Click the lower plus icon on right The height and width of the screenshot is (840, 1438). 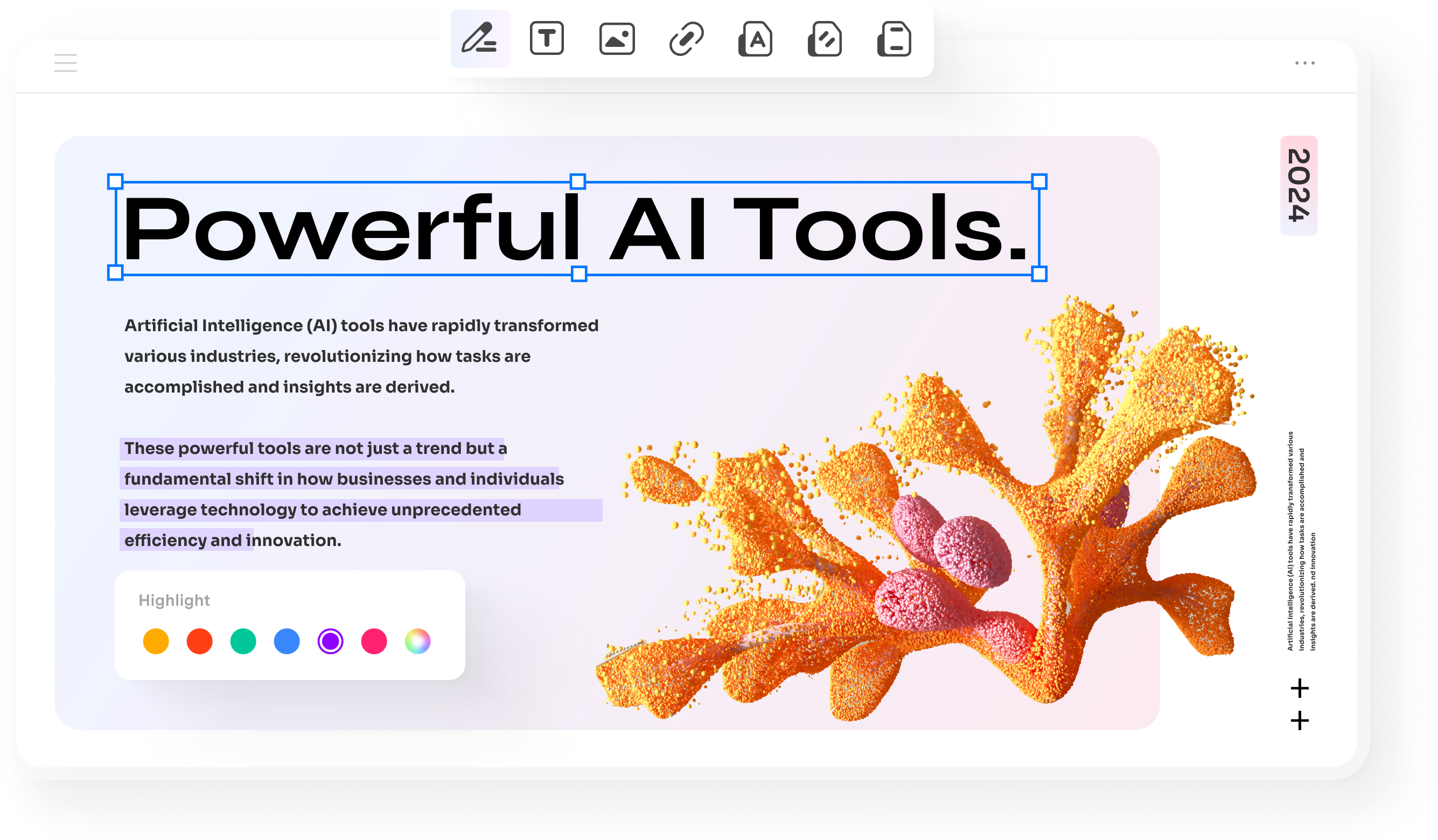pyautogui.click(x=1300, y=721)
